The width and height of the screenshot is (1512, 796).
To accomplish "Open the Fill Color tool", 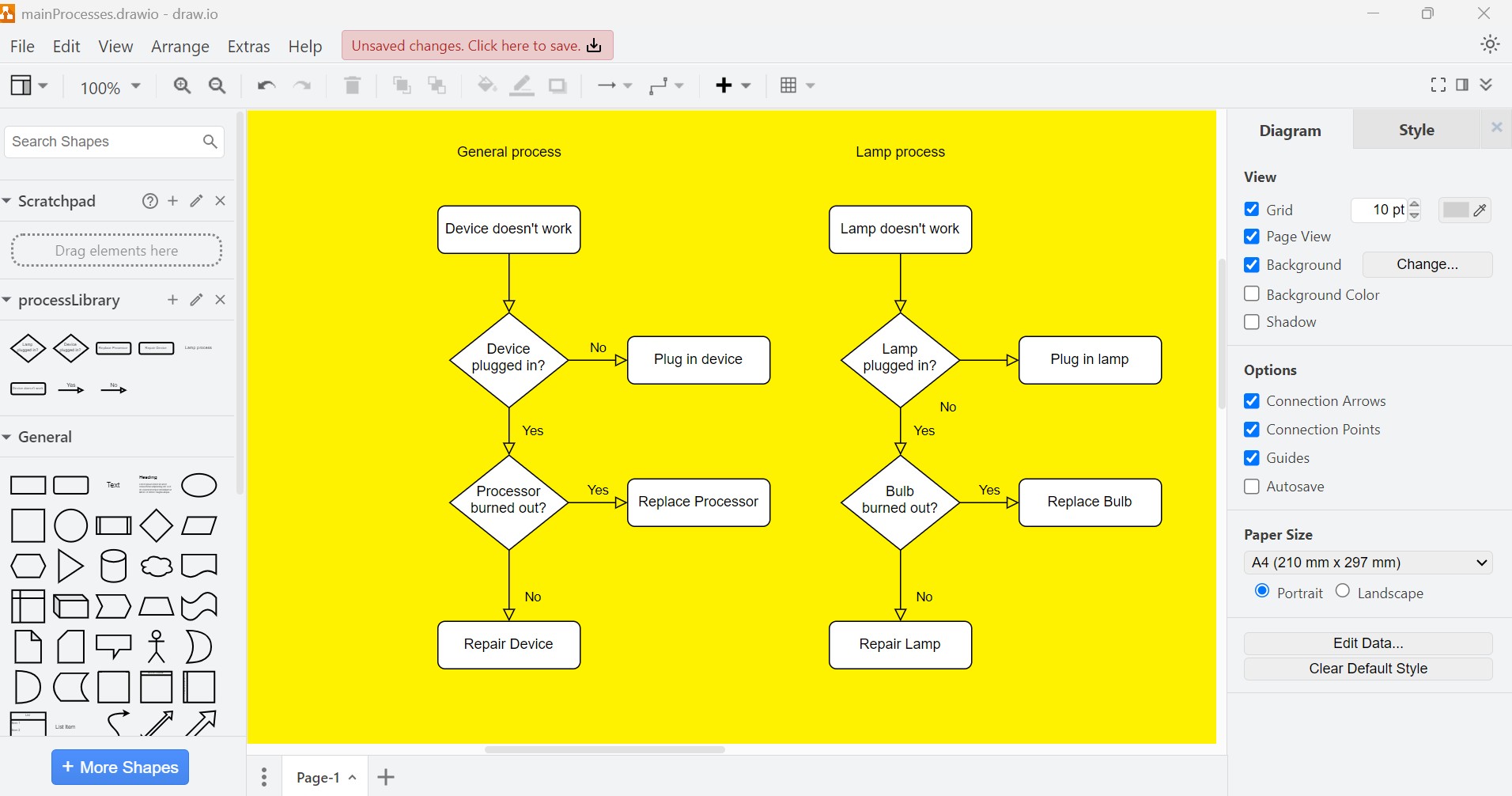I will pos(485,85).
